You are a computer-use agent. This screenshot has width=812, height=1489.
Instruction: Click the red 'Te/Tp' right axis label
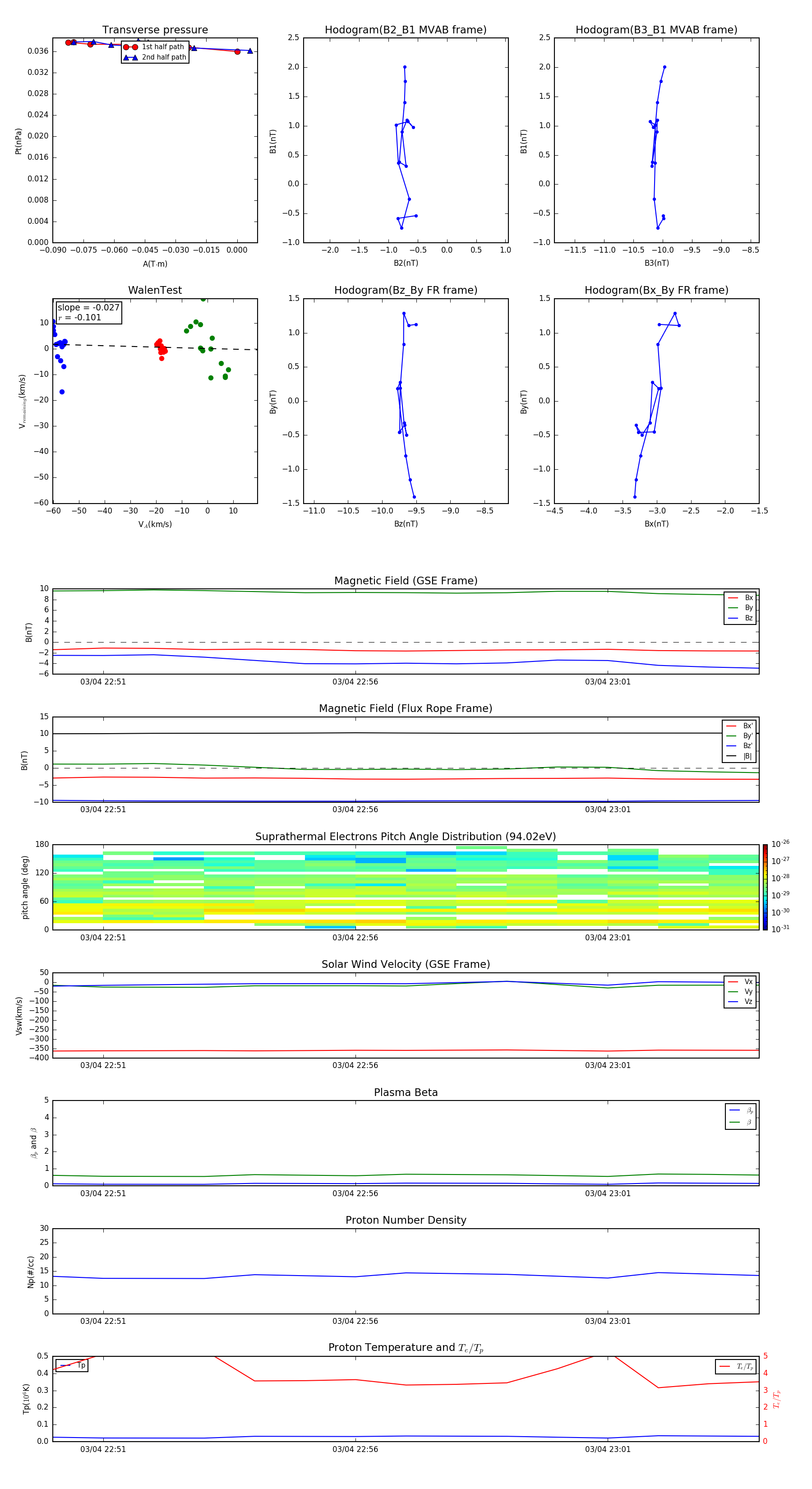pos(777,1399)
